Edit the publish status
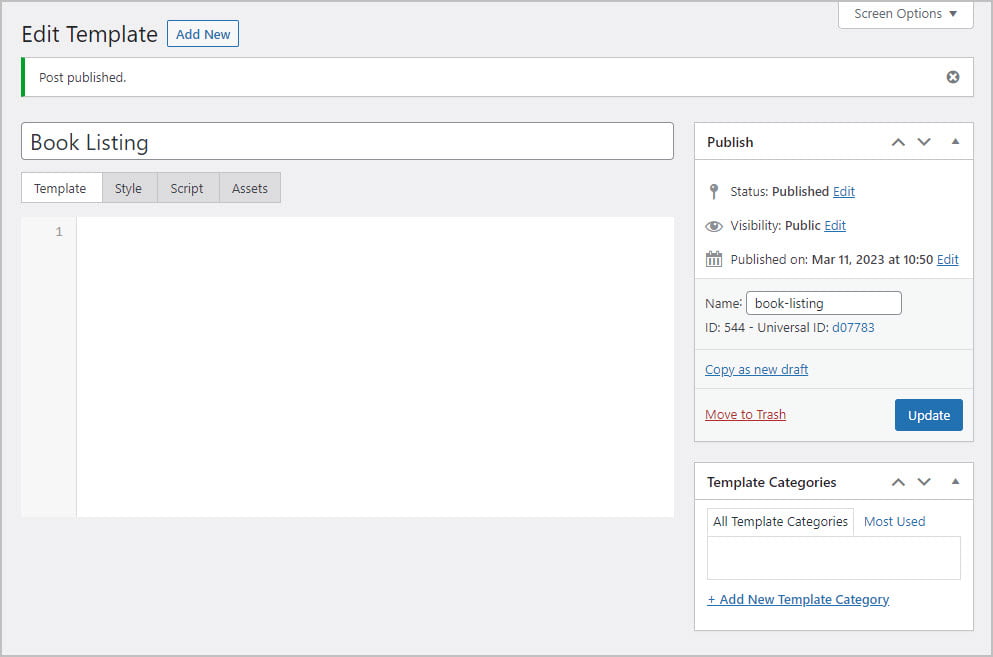Image resolution: width=993 pixels, height=657 pixels. point(844,192)
